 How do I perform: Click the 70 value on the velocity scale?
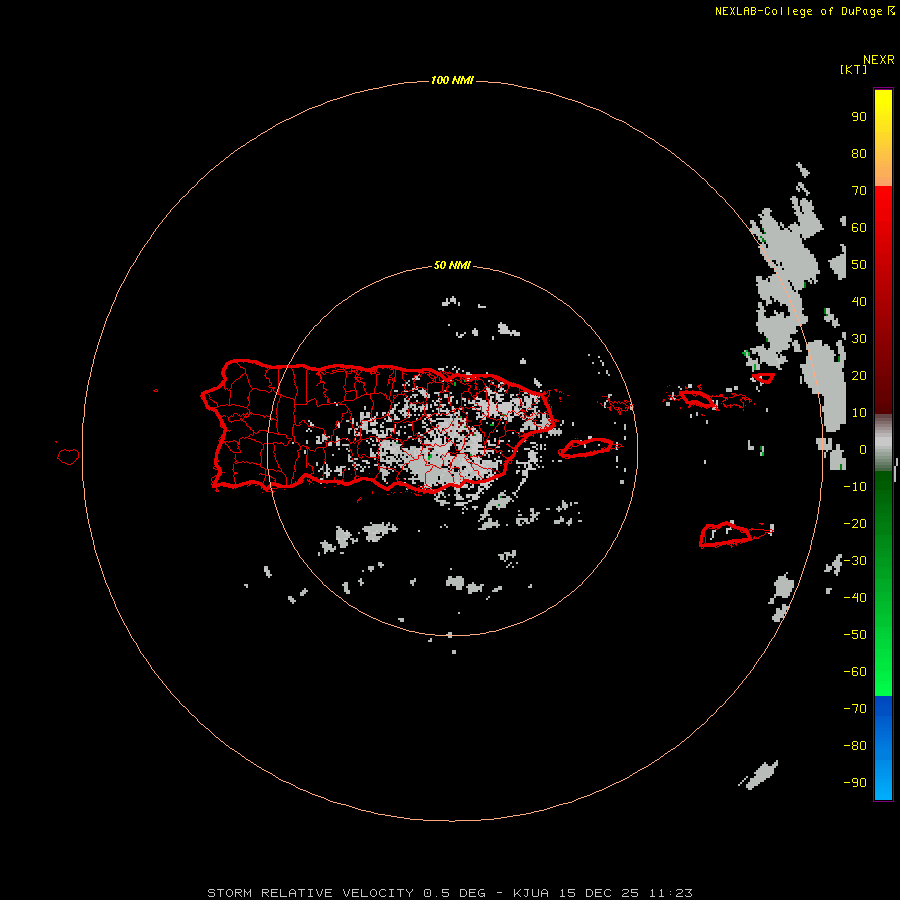[x=859, y=191]
